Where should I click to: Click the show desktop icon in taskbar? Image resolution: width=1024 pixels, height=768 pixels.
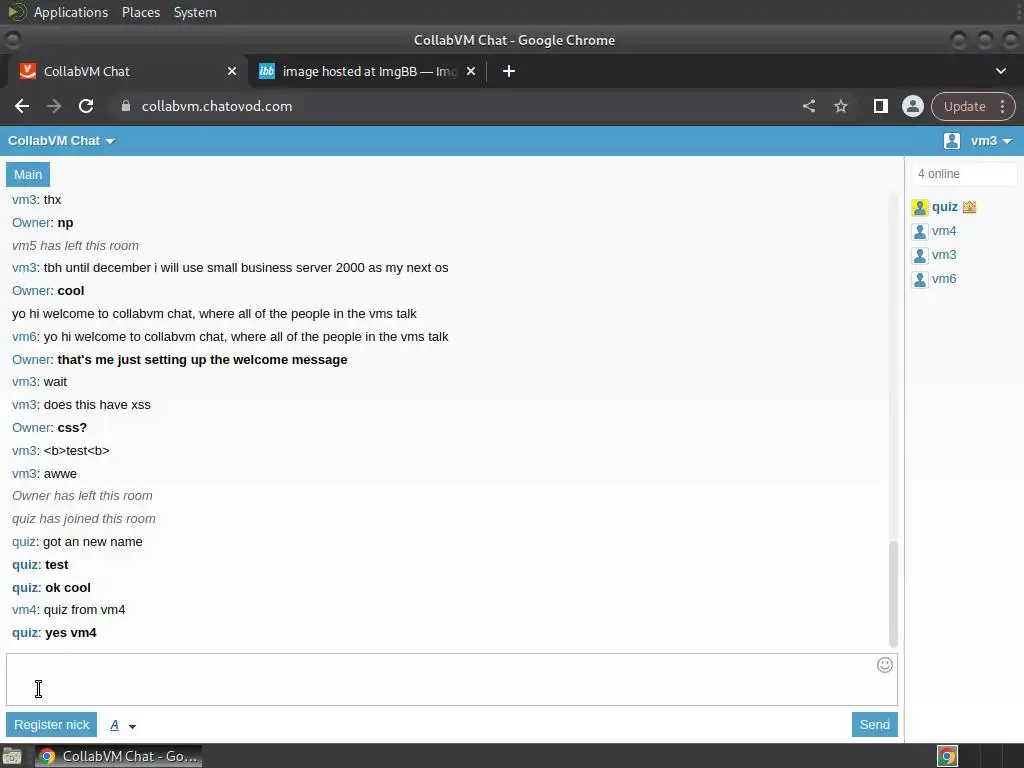[x=12, y=756]
